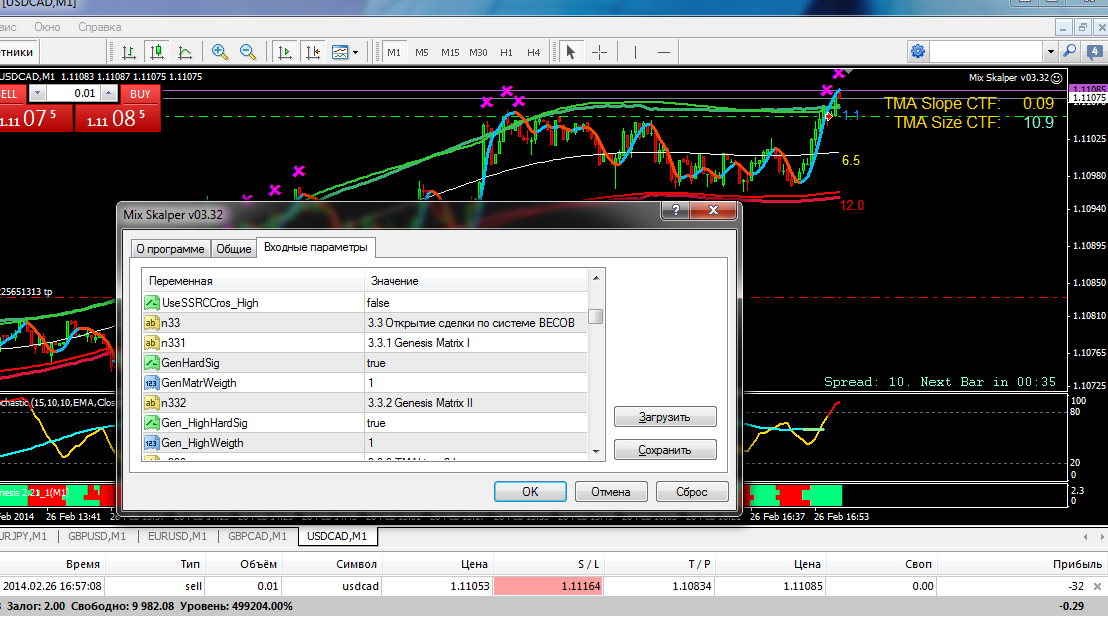Open the Справка menu

(100, 27)
